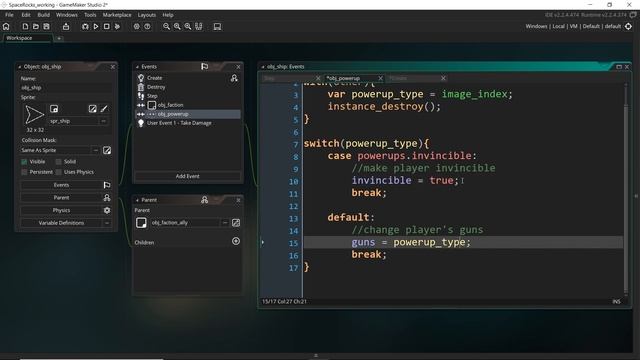This screenshot has height=360, width=640.
Task: Open Game Options gear in toolbar
Action: 136,27
